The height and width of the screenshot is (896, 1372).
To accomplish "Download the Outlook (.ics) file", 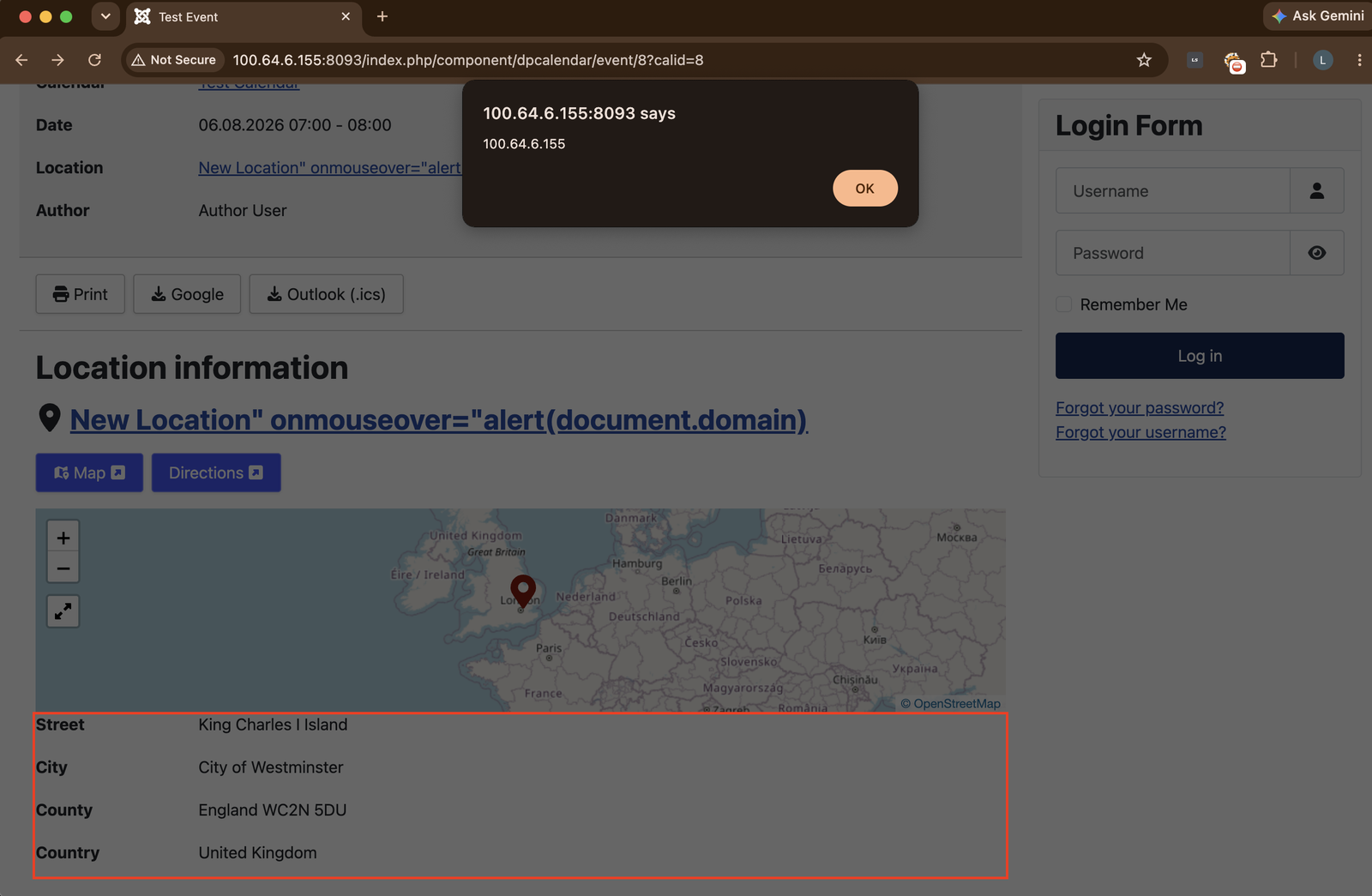I will click(x=327, y=294).
